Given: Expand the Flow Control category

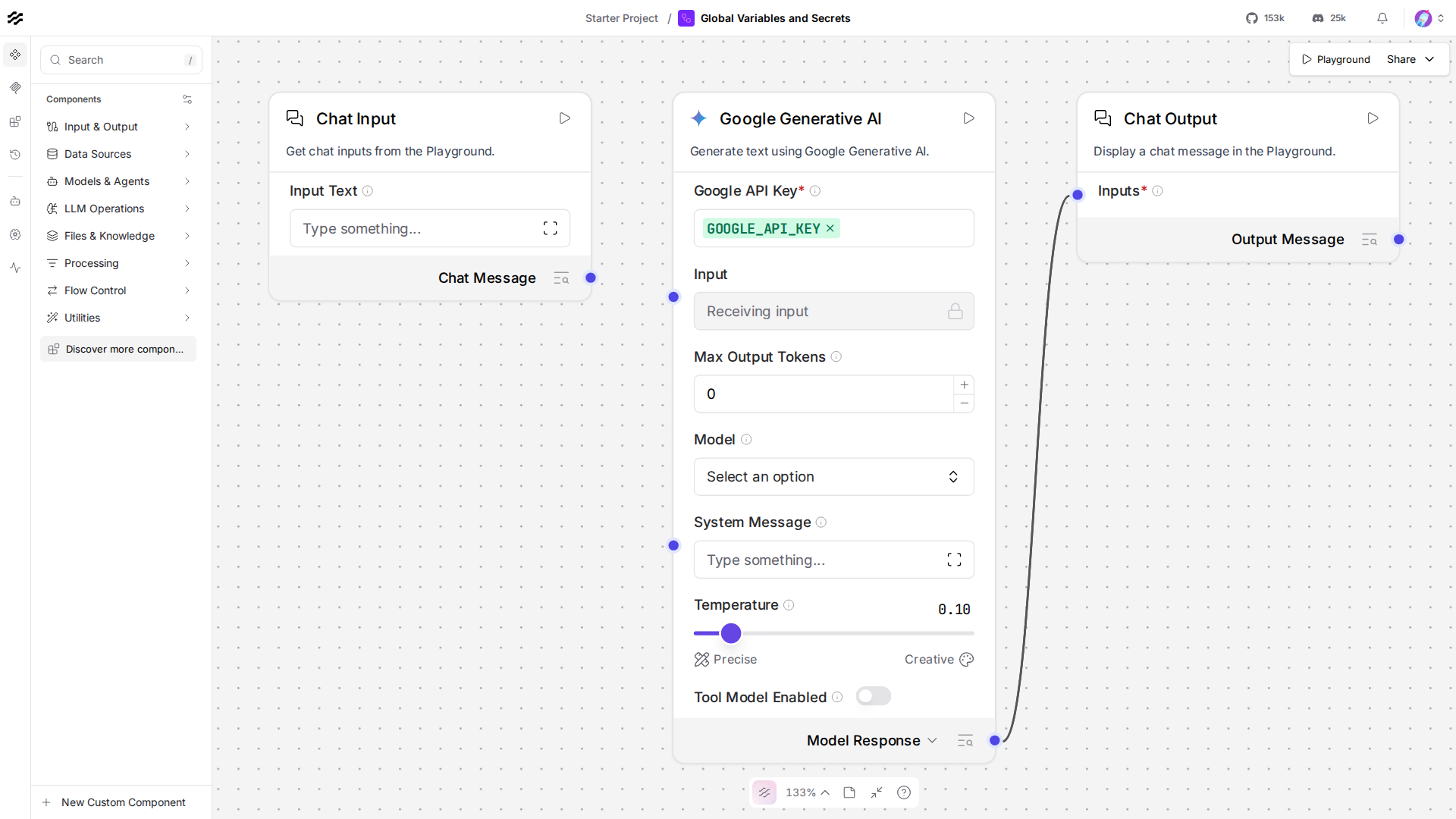Looking at the screenshot, I should [x=118, y=290].
